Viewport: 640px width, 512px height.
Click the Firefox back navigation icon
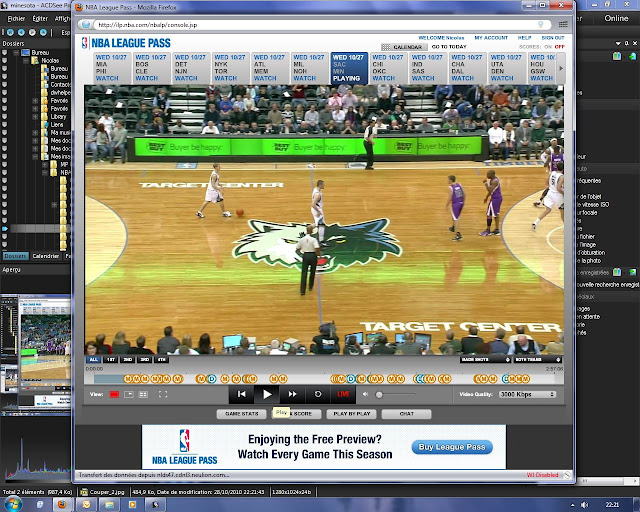[x=86, y=24]
